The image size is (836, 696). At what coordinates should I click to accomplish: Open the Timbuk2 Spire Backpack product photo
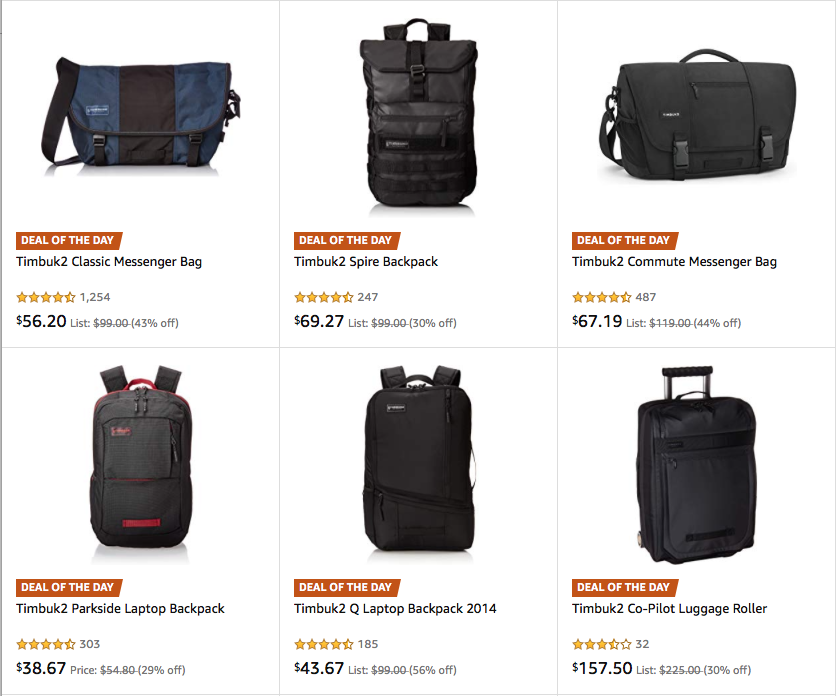coord(419,115)
